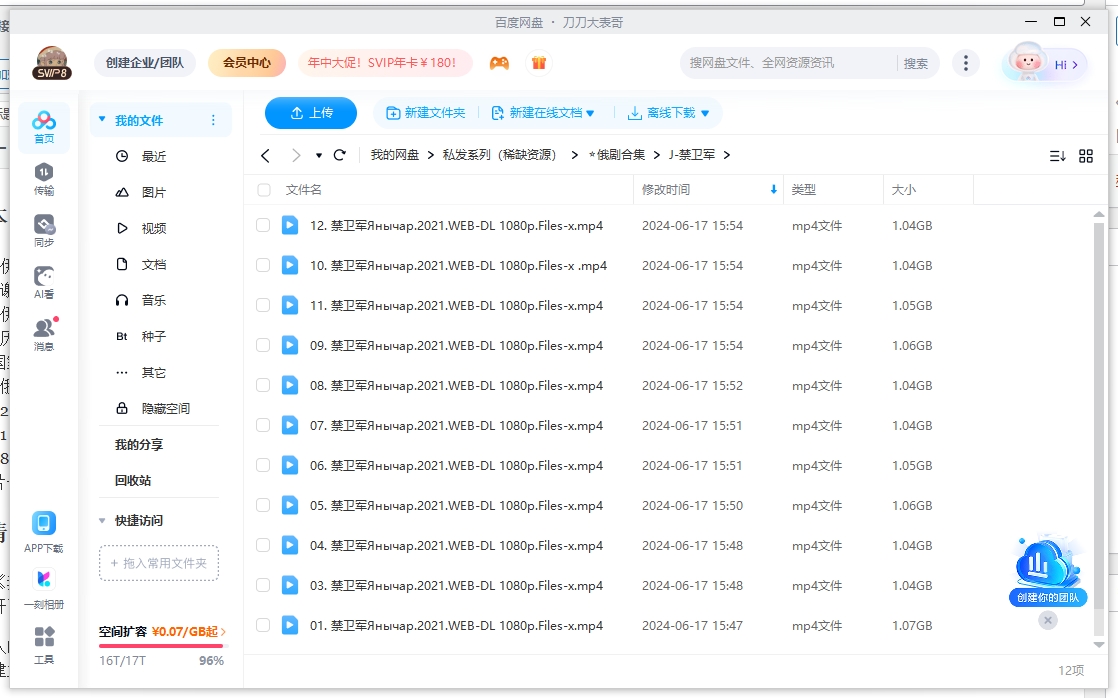Open the 首页 home icon in sidebar
This screenshot has width=1118, height=698.
coord(43,127)
